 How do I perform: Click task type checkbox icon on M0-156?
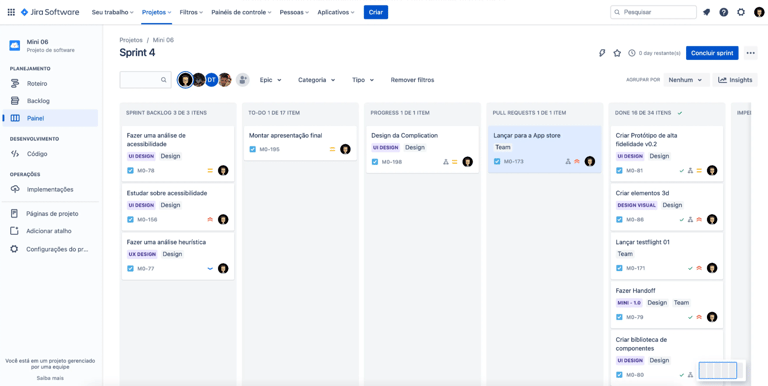(130, 219)
